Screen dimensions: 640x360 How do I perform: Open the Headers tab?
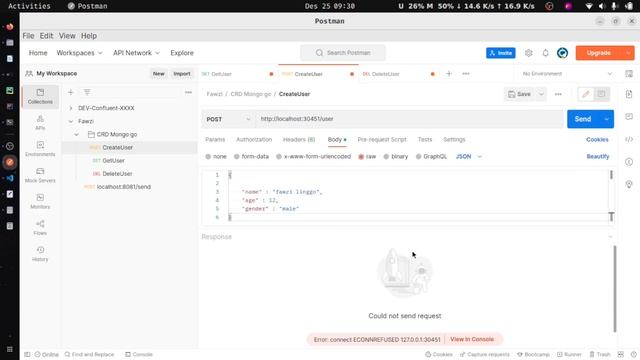(299, 140)
